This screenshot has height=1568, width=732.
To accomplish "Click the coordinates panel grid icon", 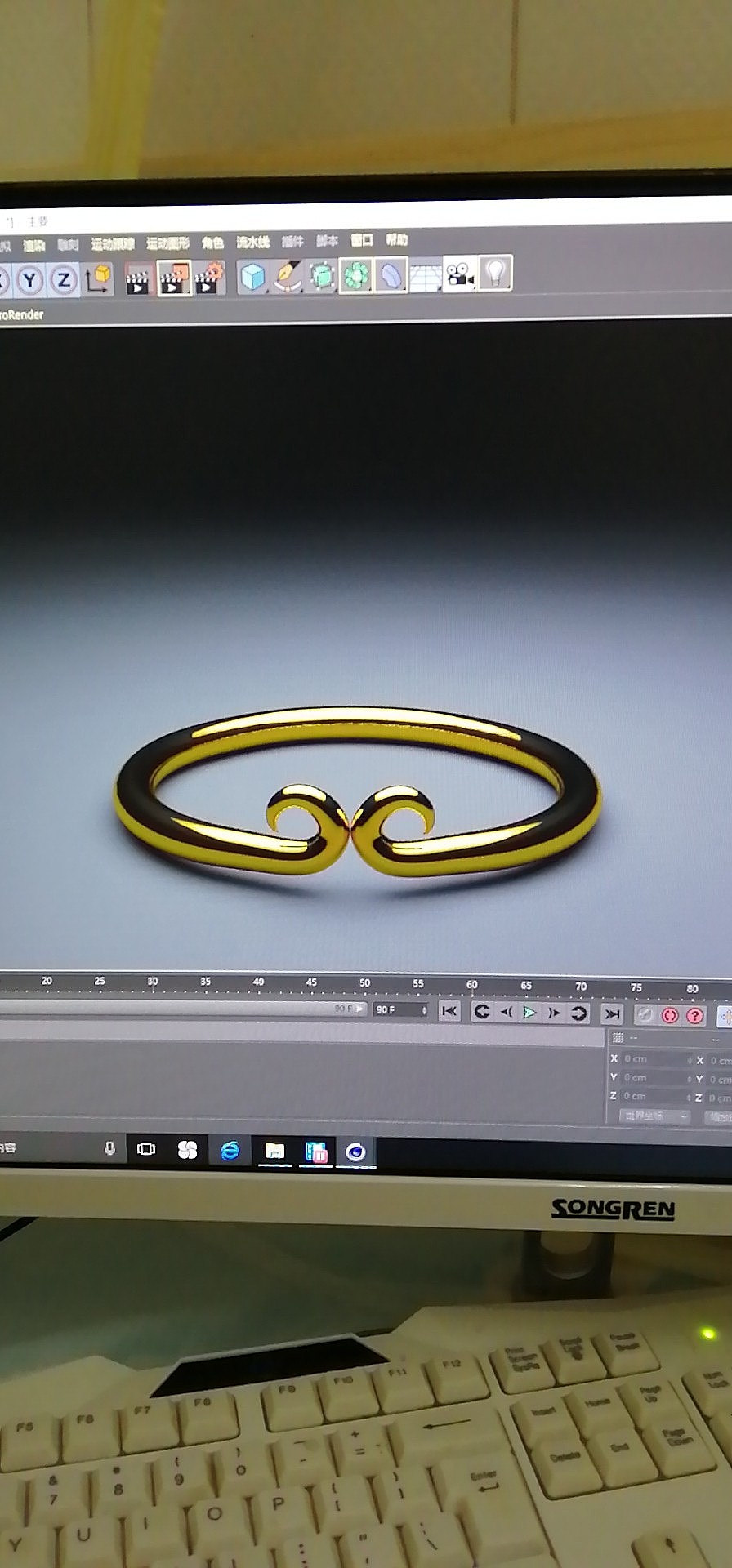I will pyautogui.click(x=618, y=1038).
